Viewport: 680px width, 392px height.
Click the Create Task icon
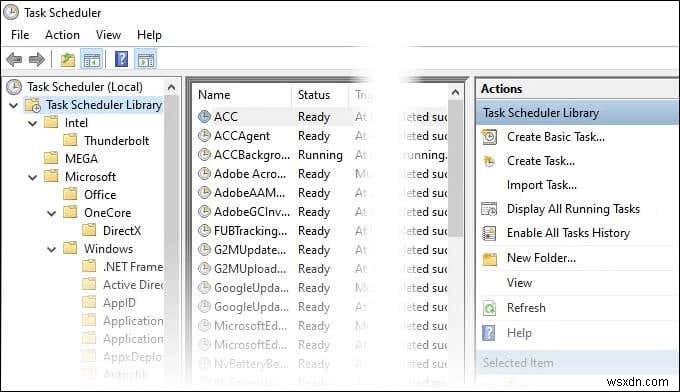coord(489,161)
